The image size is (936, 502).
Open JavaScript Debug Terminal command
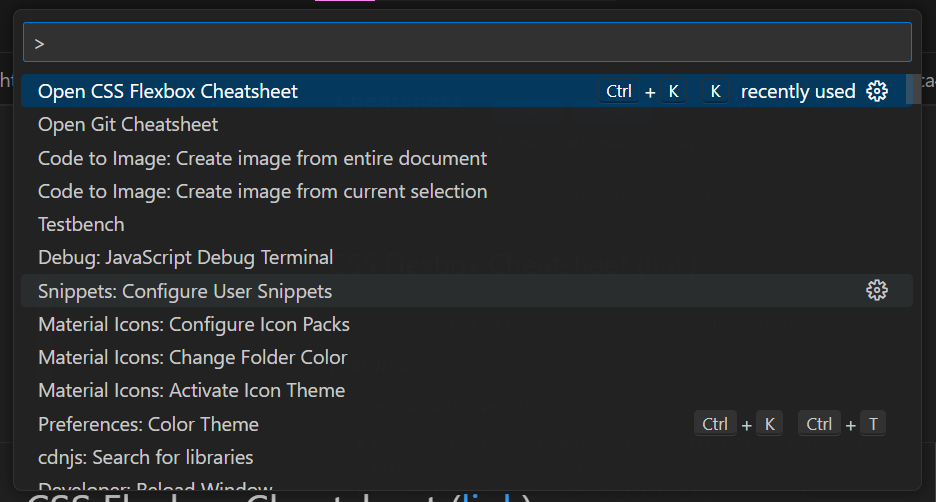185,258
